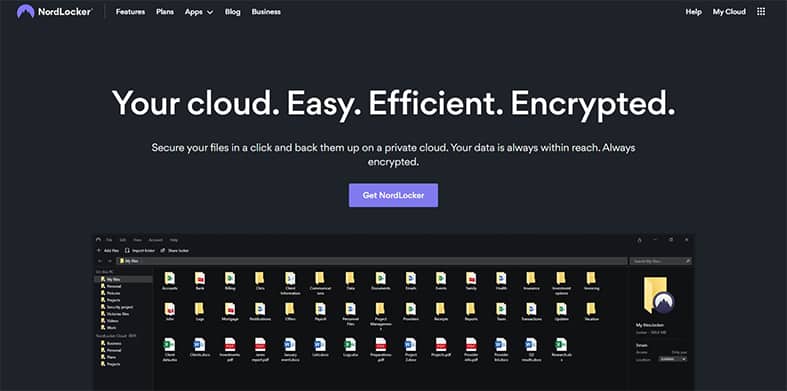Open the Business page
Screen dimensions: 787x391
click(266, 12)
